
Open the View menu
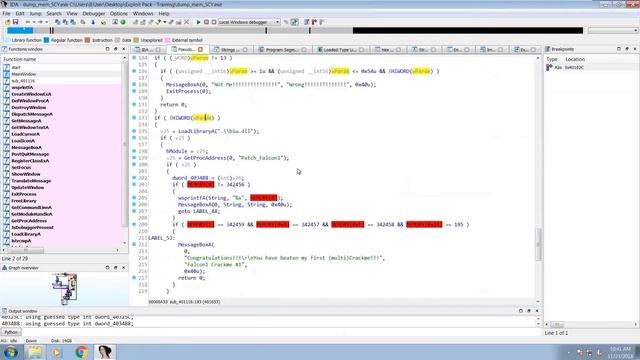[72, 13]
